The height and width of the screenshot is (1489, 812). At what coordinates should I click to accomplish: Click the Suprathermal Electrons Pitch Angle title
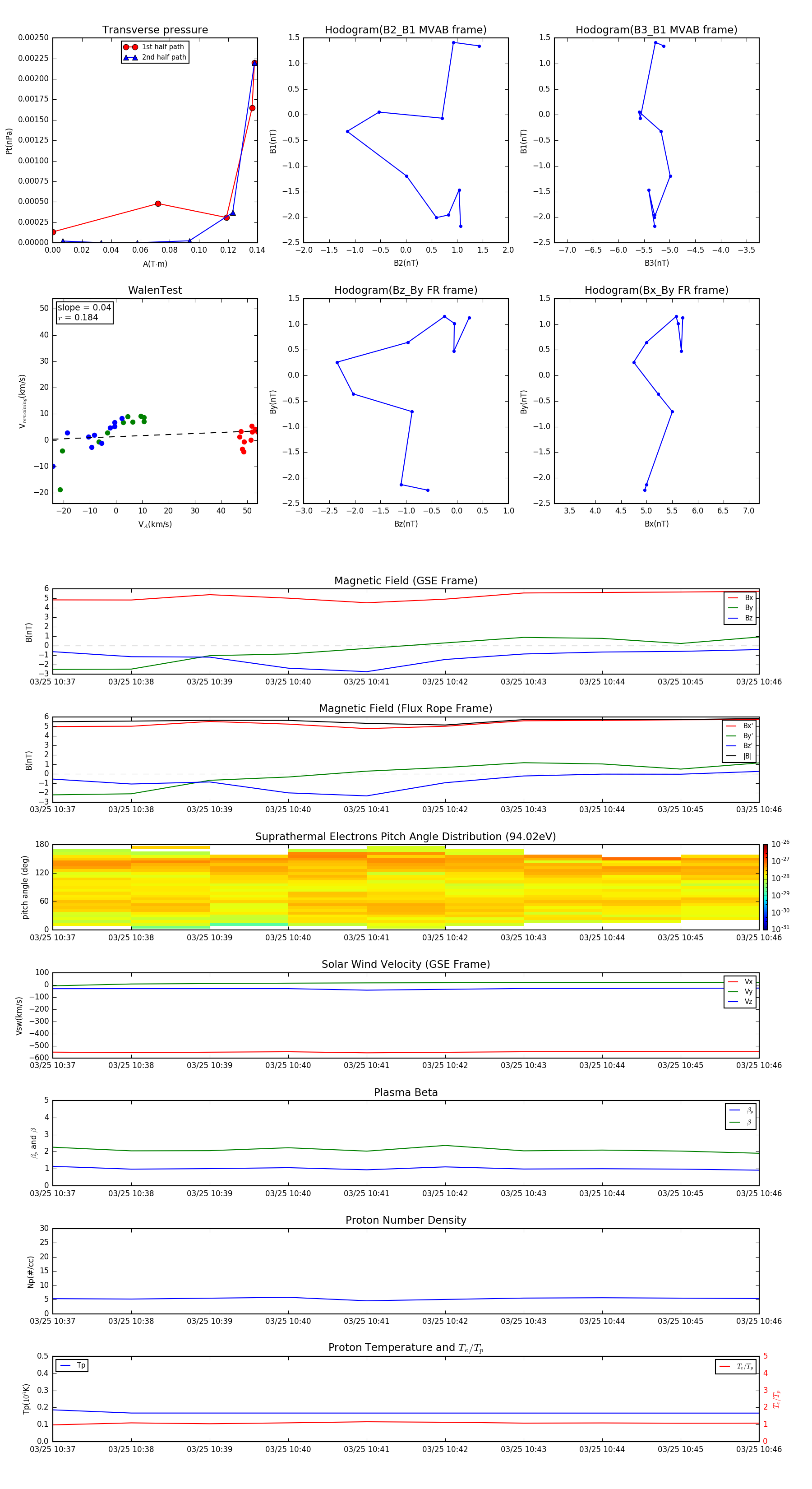[406, 837]
